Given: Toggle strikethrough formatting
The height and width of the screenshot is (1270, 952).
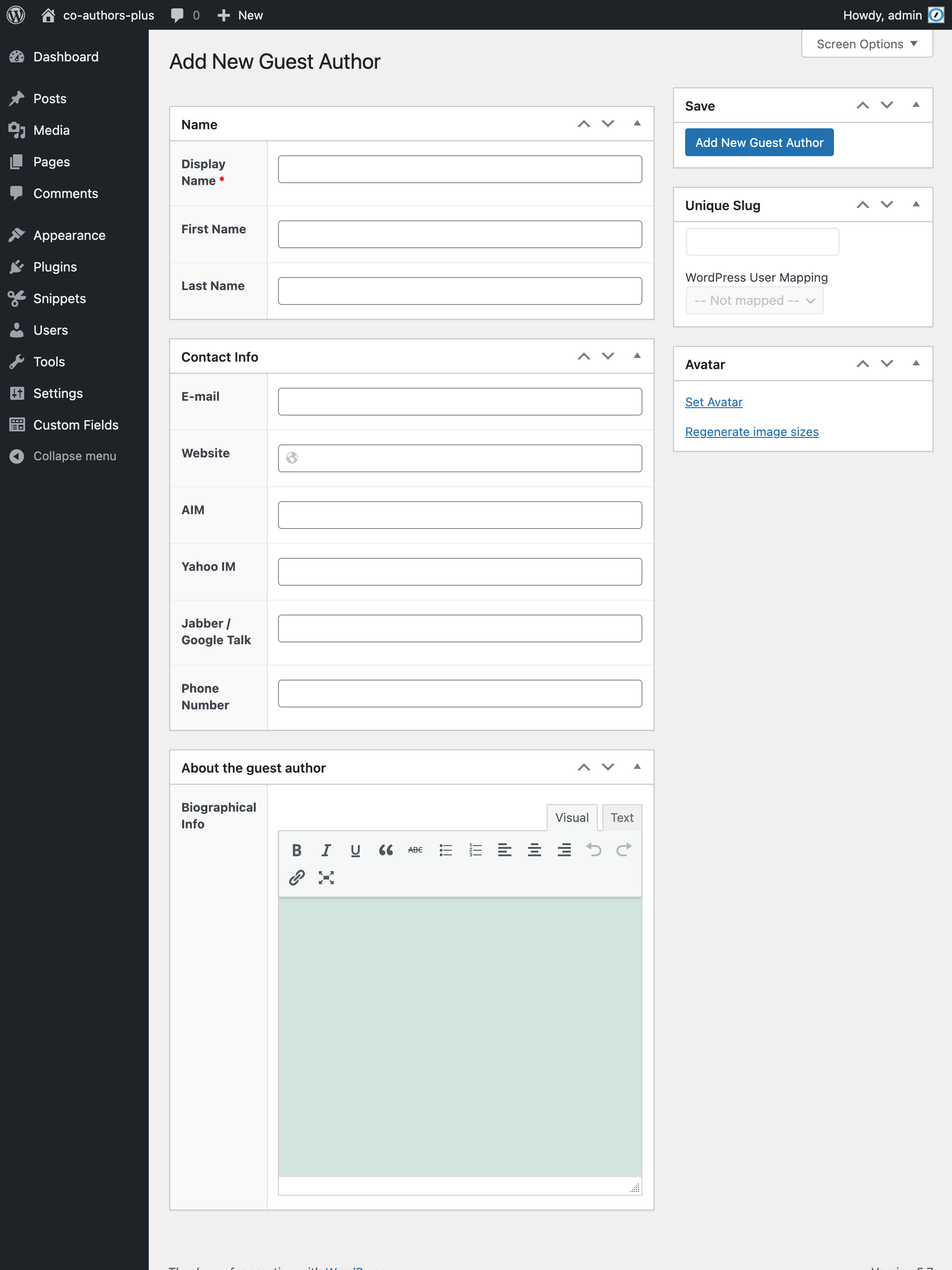Looking at the screenshot, I should point(415,850).
